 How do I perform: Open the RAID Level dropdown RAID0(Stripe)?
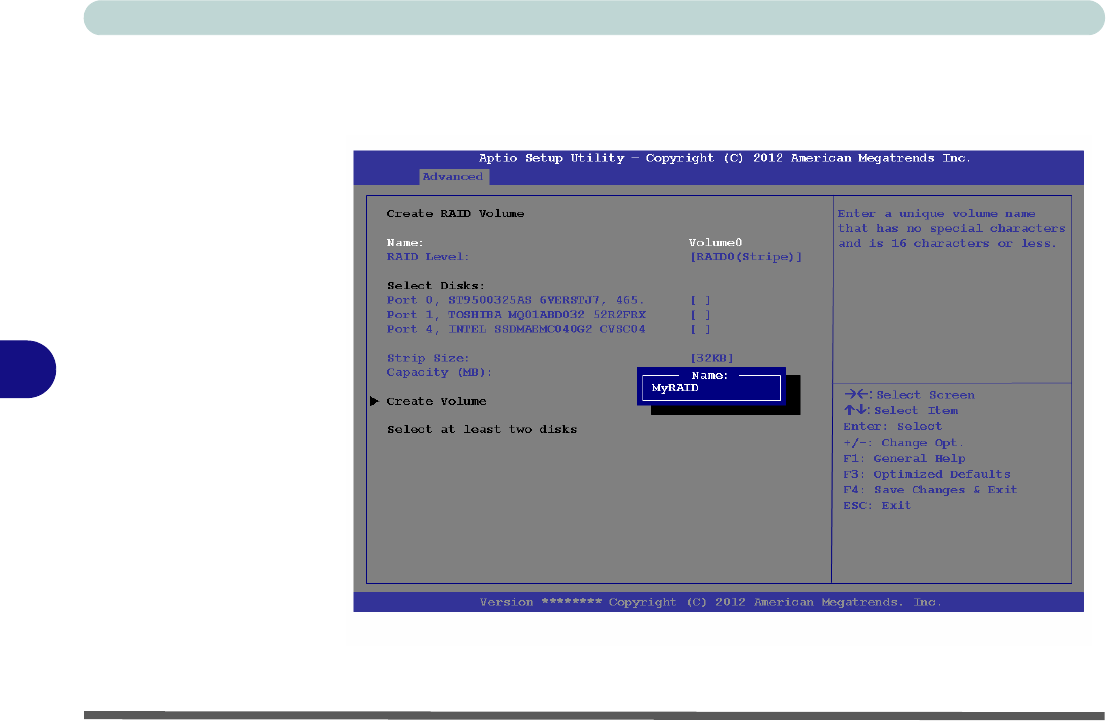(746, 257)
